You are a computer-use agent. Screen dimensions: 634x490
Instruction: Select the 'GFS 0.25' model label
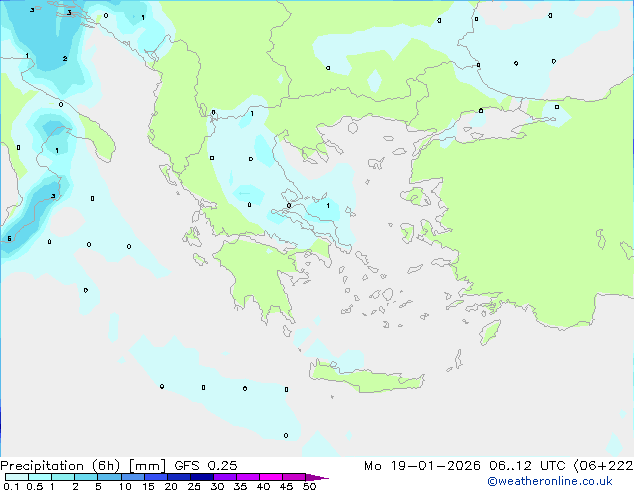click(206, 466)
